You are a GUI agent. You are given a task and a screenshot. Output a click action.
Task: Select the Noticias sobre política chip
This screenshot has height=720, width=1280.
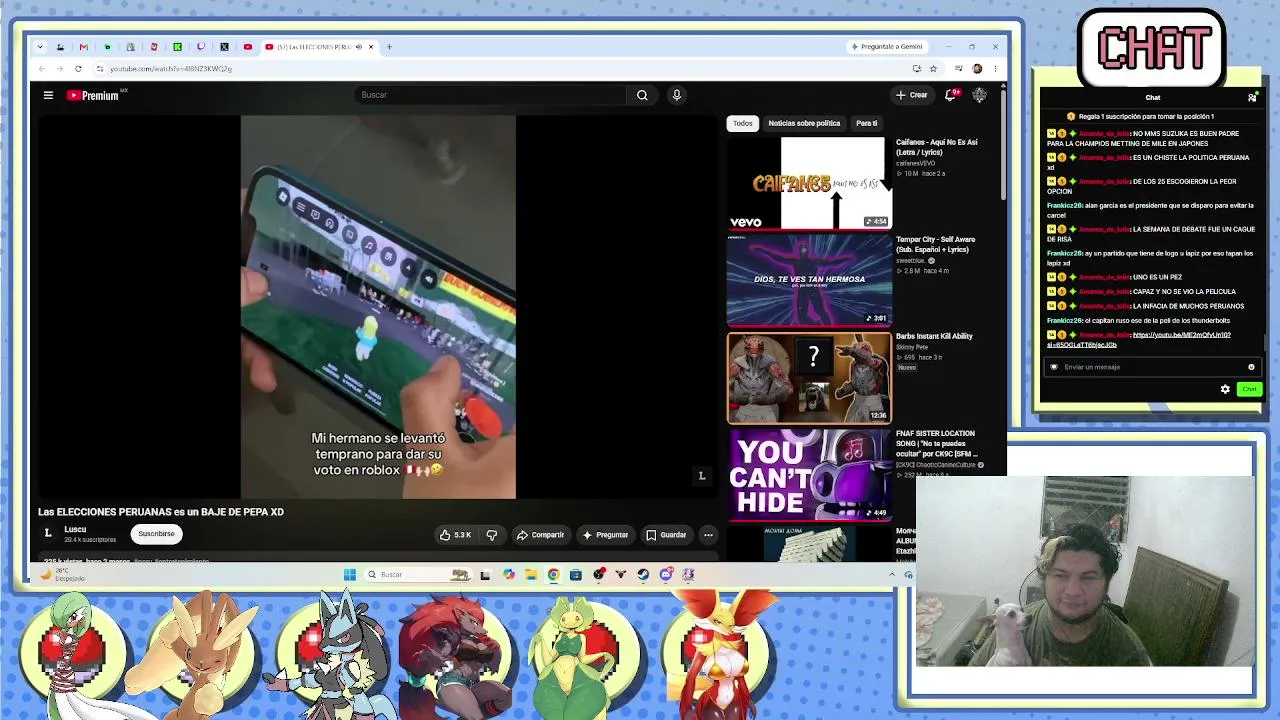(x=804, y=123)
